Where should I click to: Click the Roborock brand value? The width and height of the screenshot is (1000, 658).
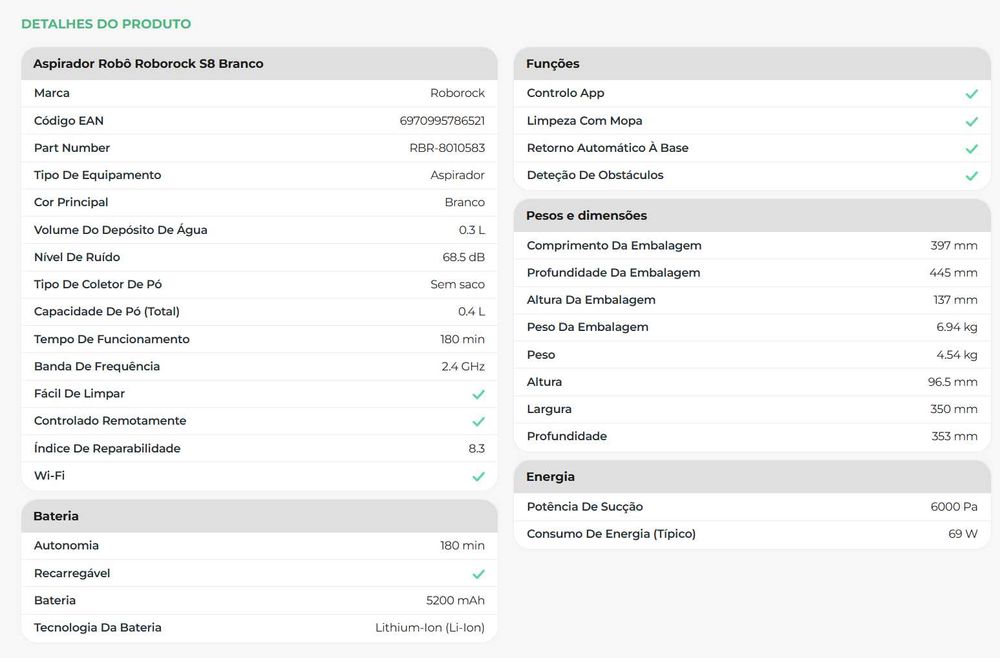point(457,93)
